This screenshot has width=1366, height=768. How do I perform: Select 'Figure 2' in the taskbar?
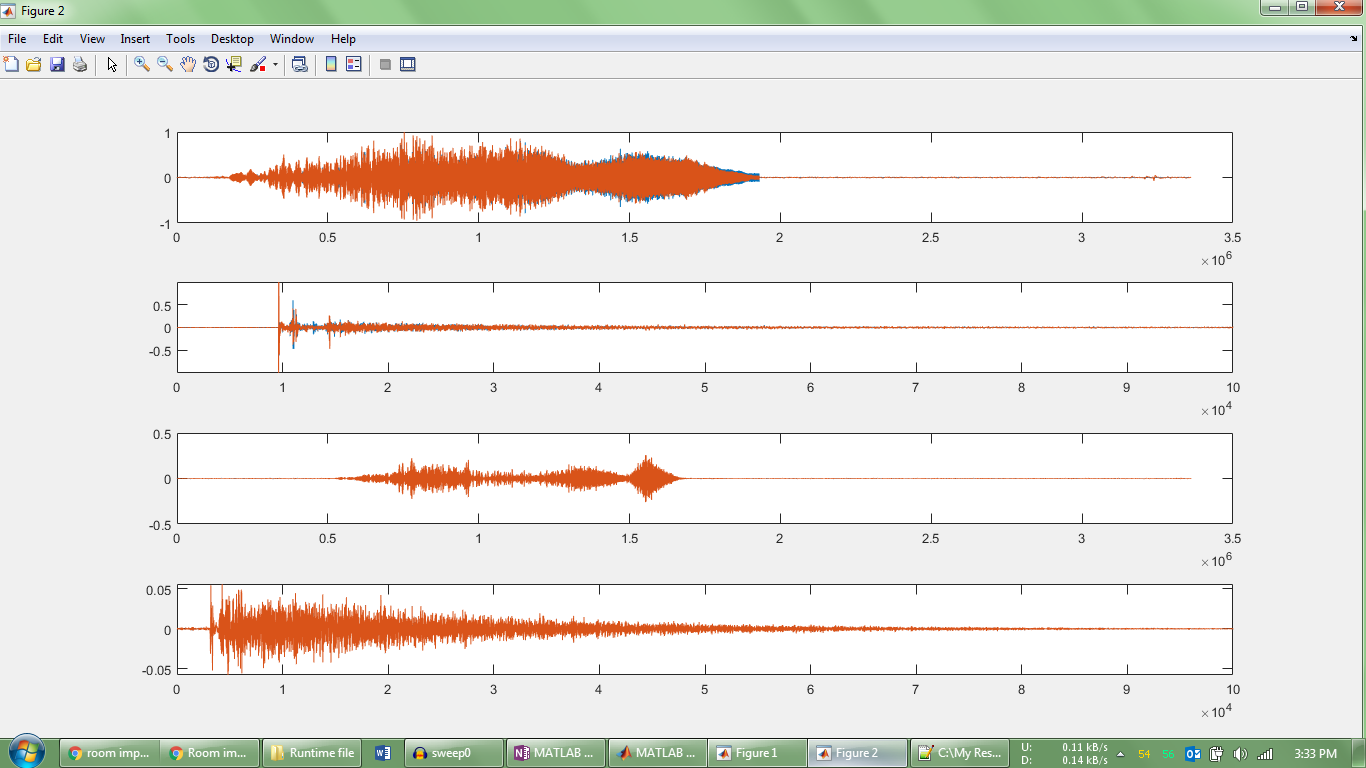[858, 753]
